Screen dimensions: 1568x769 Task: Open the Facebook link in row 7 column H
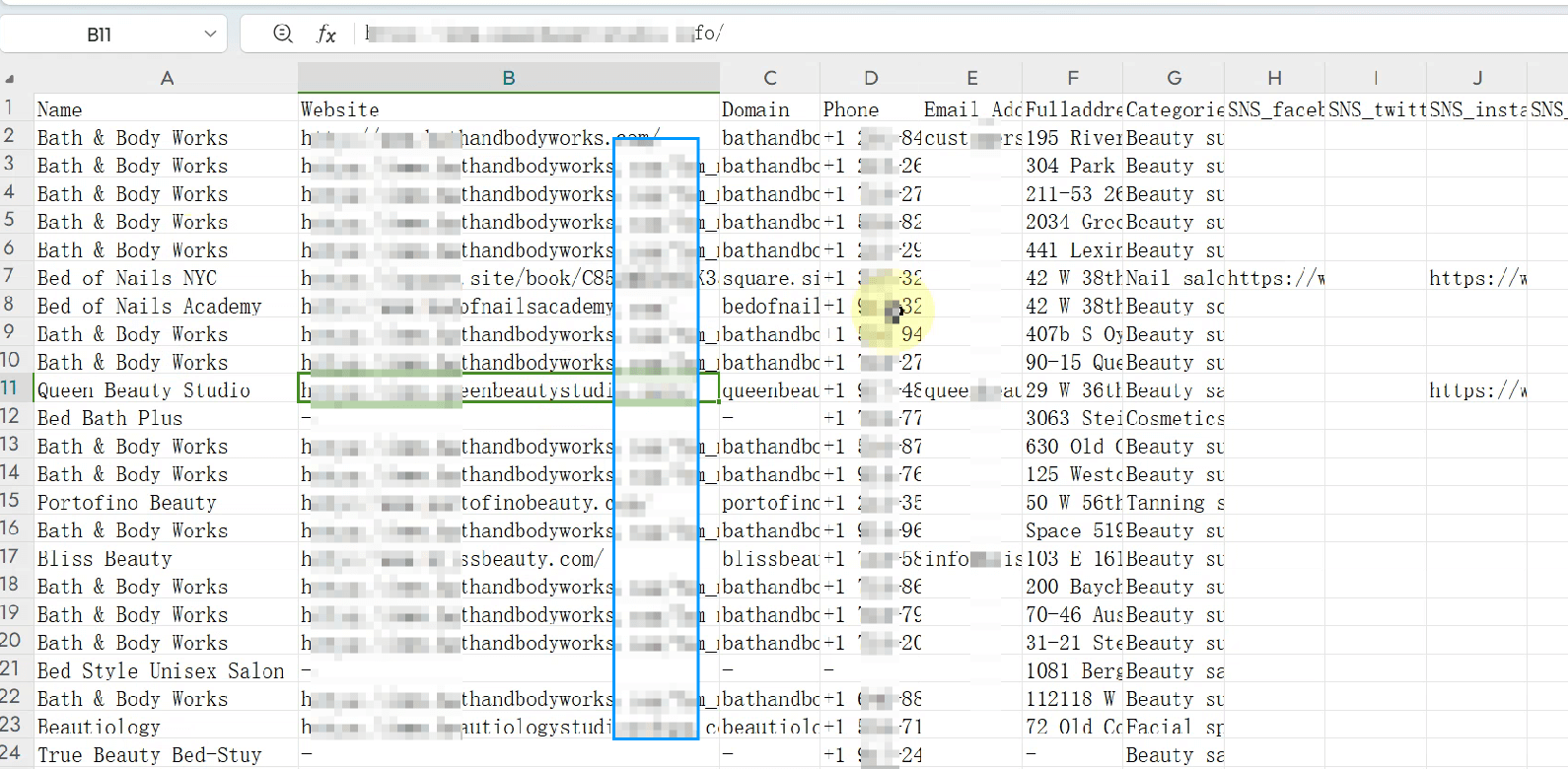1275,278
